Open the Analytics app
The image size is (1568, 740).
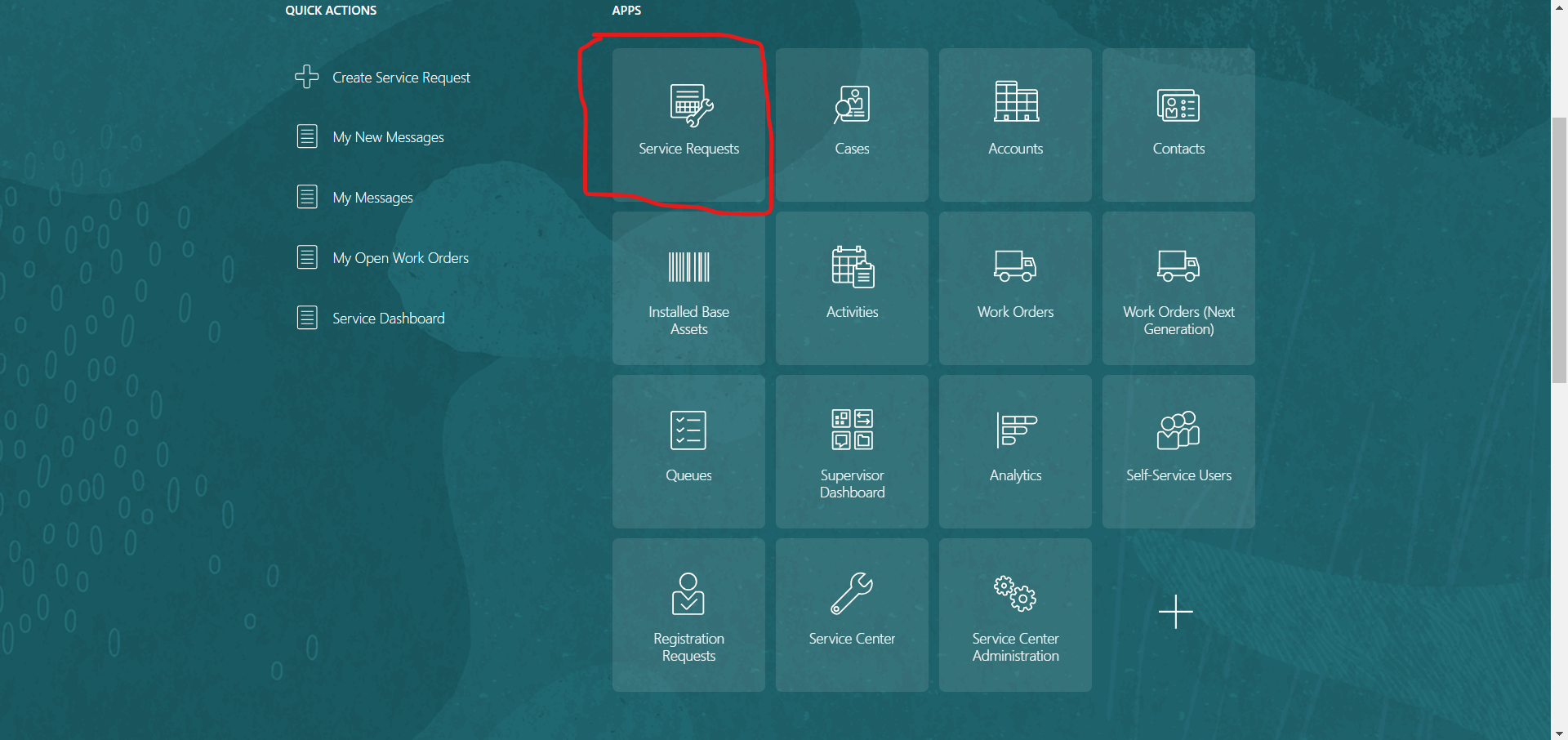point(1015,451)
